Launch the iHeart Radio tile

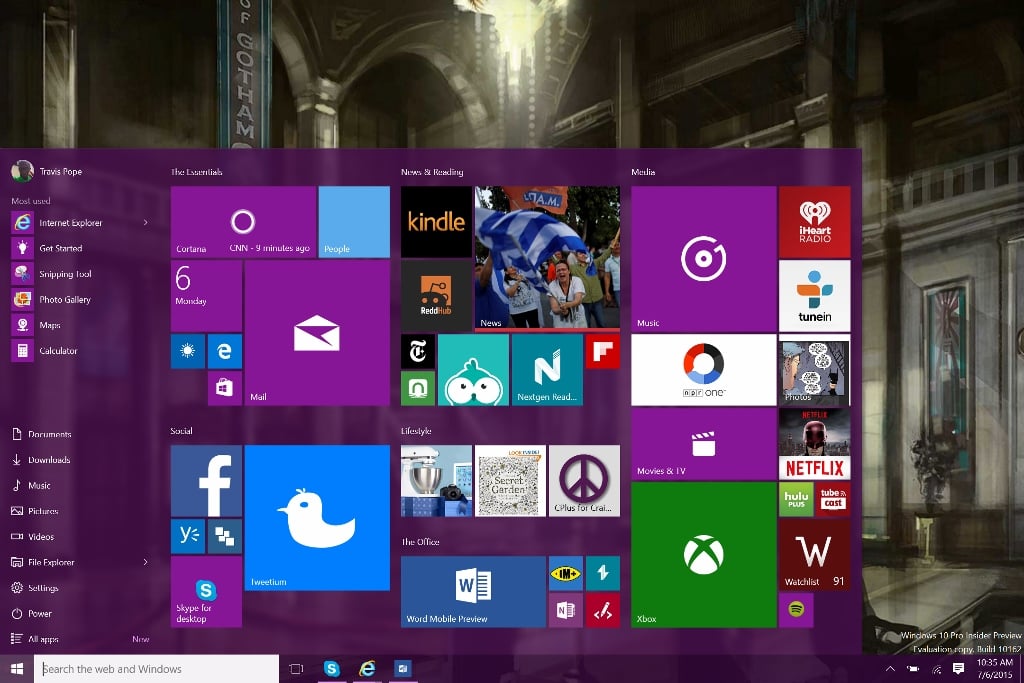(x=815, y=222)
